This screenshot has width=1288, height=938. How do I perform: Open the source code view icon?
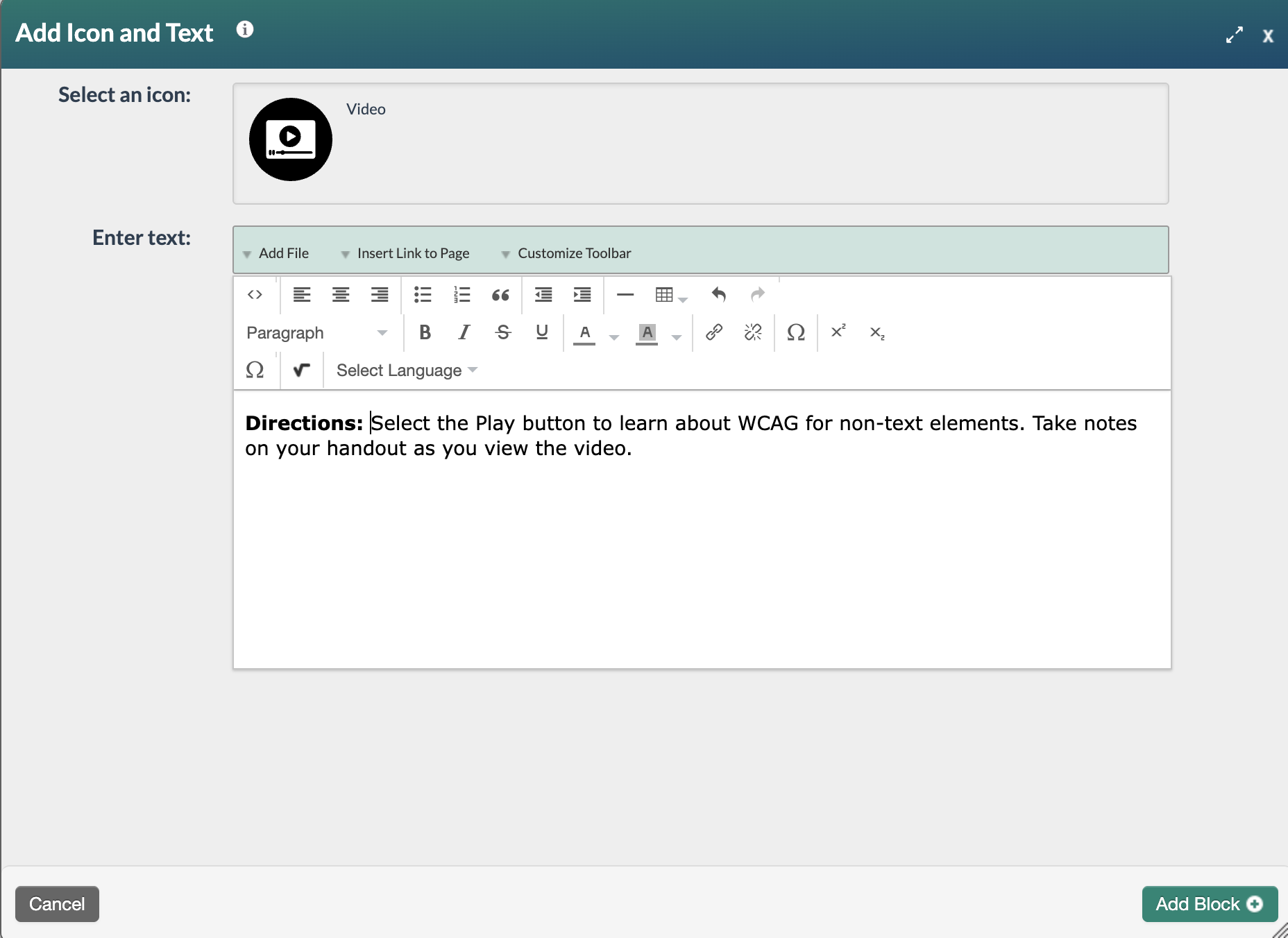255,295
